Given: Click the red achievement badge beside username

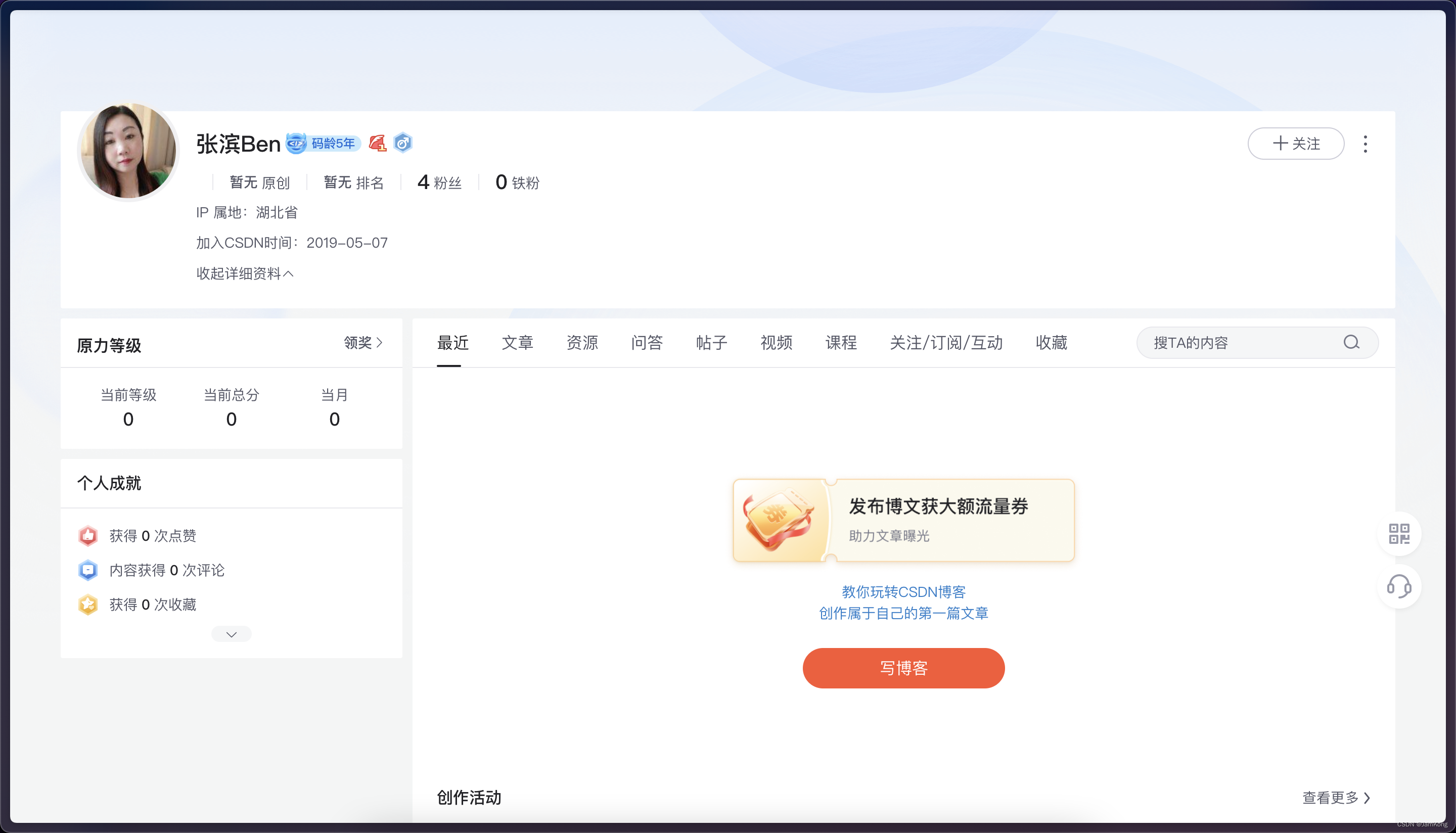Looking at the screenshot, I should (x=378, y=143).
